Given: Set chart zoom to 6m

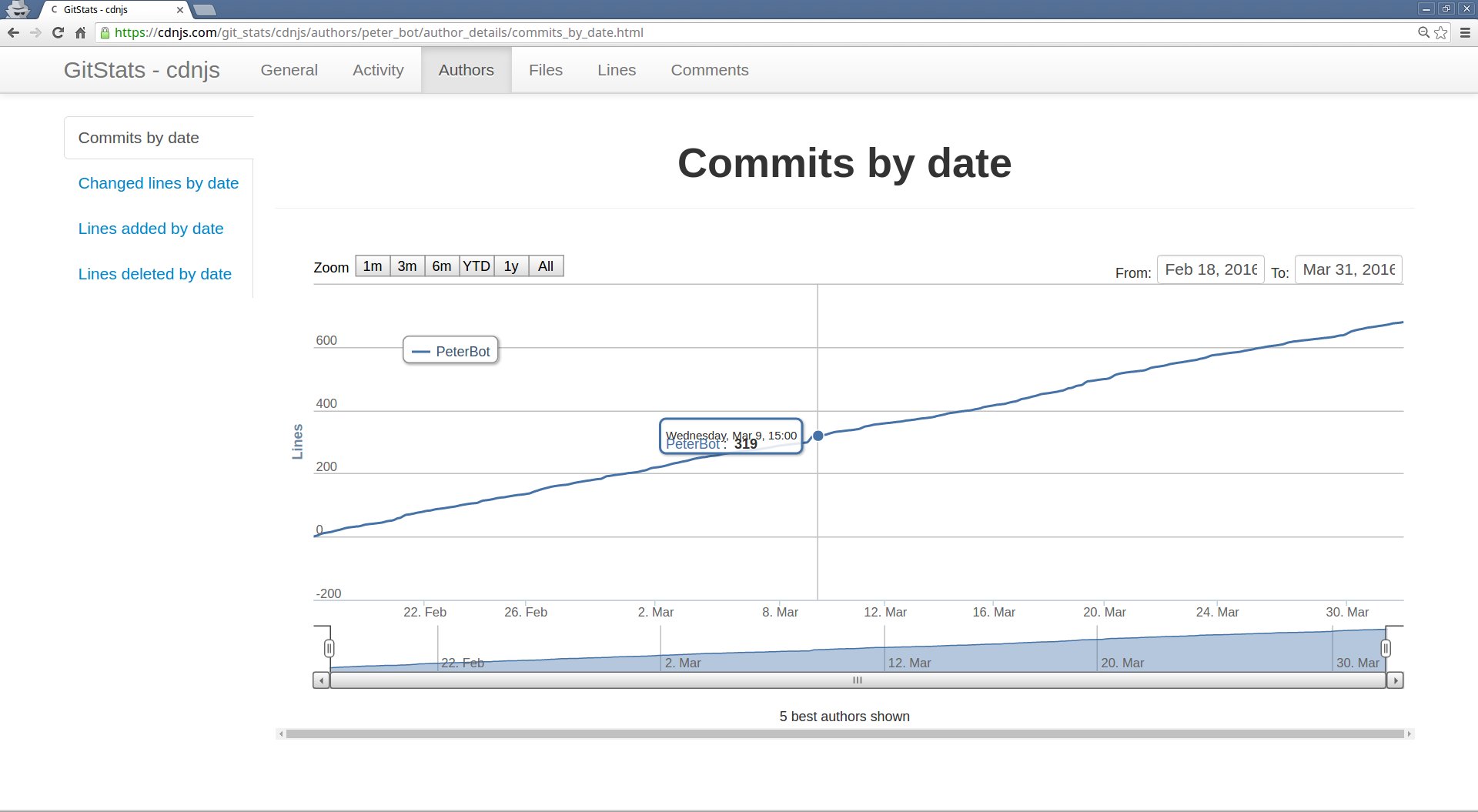Looking at the screenshot, I should coord(442,266).
